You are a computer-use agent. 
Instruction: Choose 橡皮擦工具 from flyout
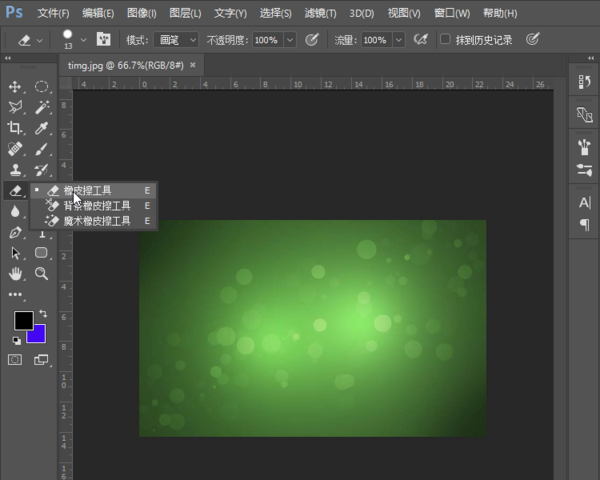coord(93,190)
